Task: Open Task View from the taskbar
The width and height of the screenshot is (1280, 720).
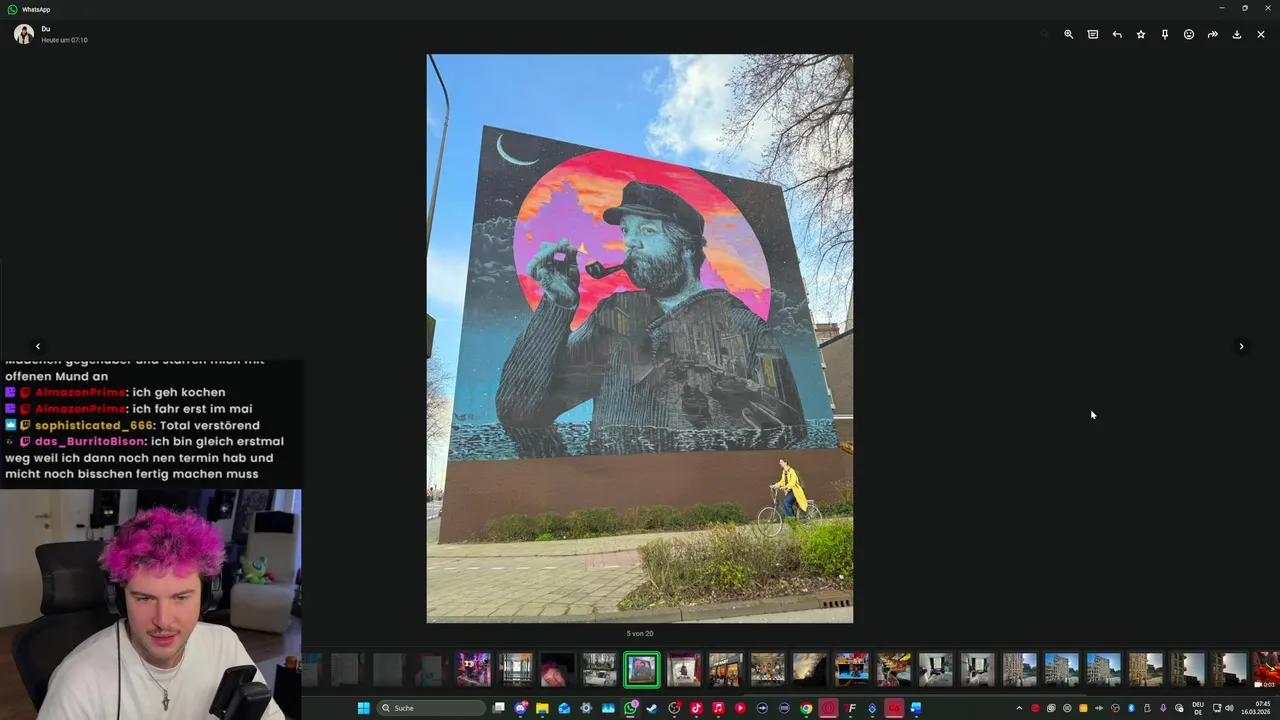Action: pos(499,708)
